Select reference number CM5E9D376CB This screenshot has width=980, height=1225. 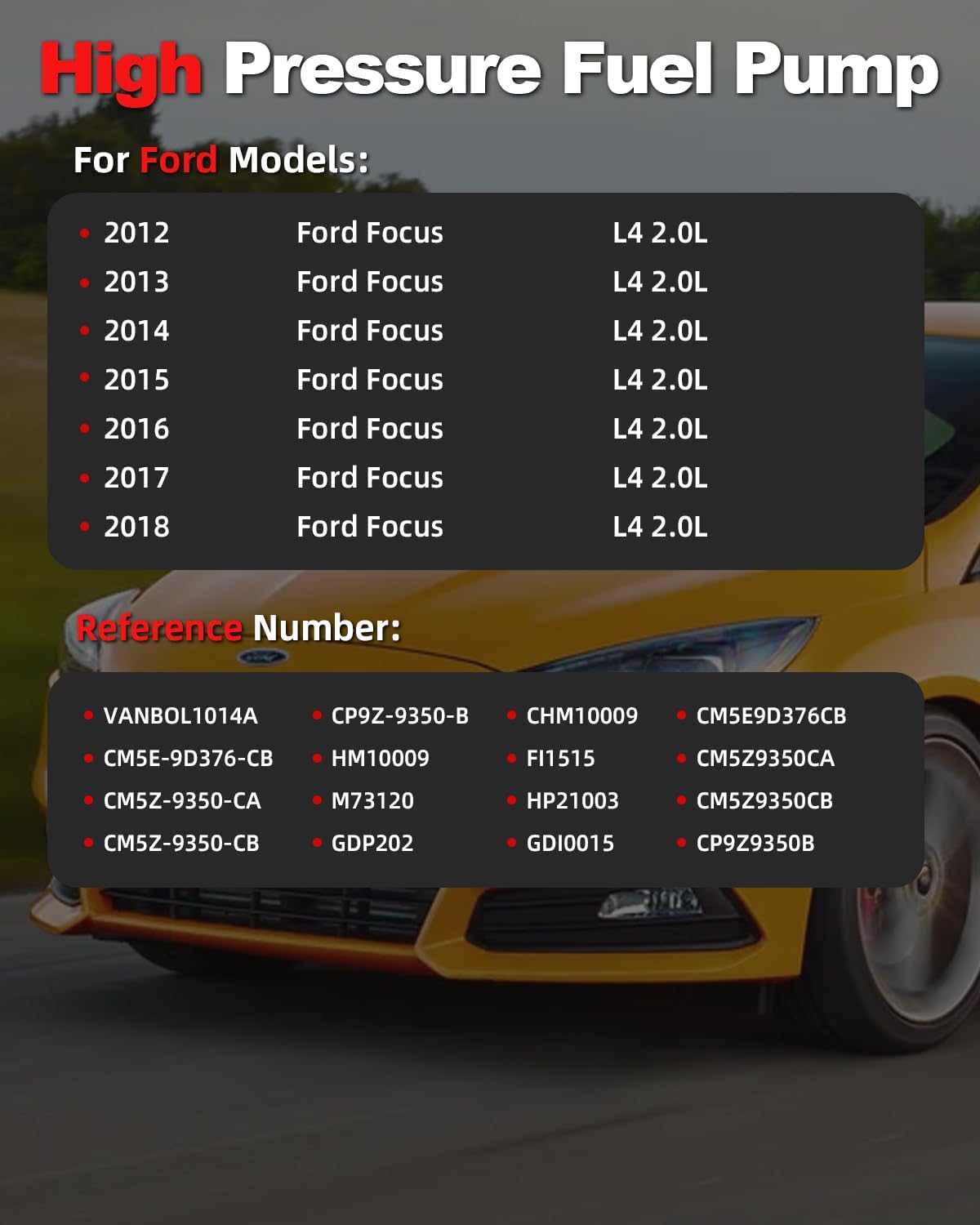(x=771, y=716)
